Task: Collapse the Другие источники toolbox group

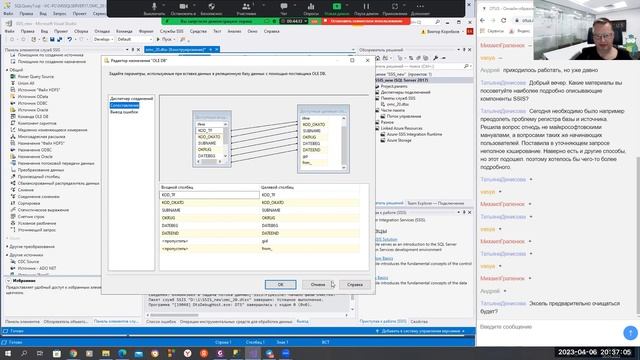Action: pos(7,255)
